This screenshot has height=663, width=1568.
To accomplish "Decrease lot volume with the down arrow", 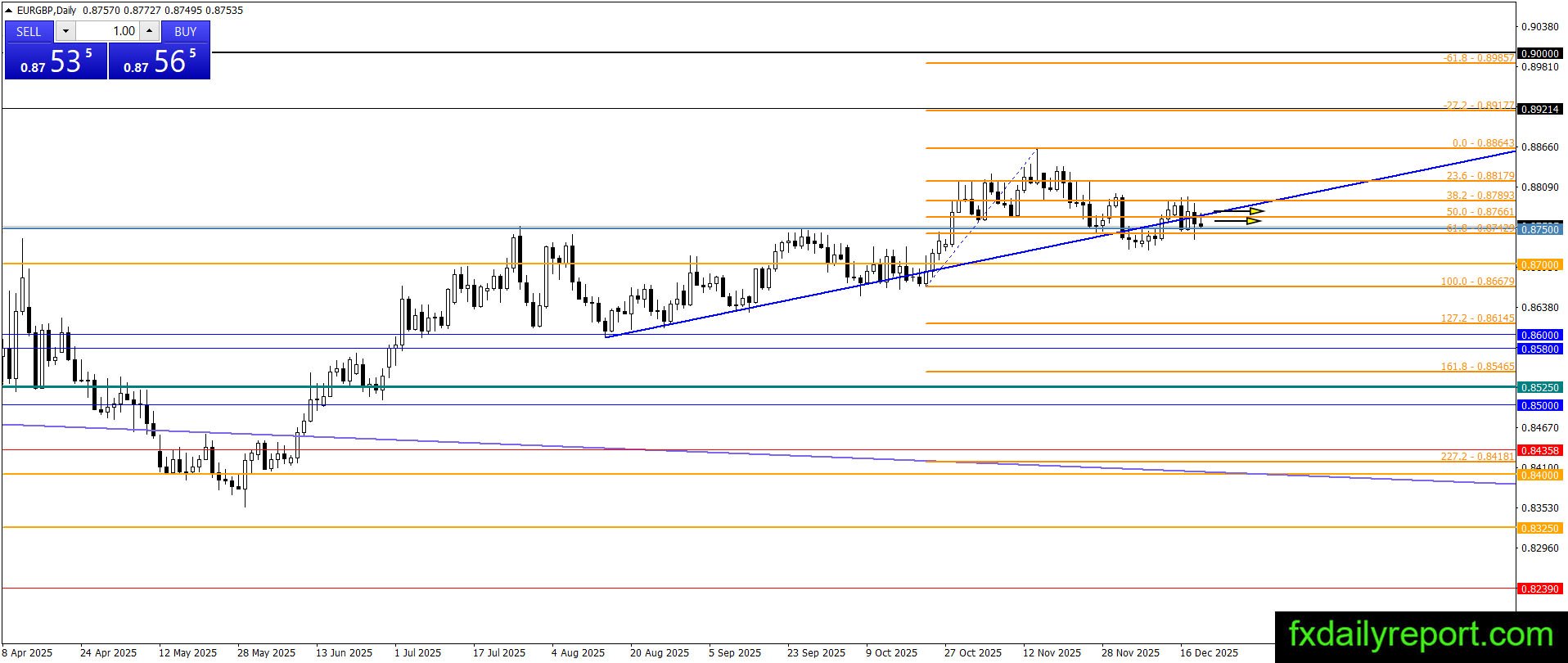I will pos(66,31).
